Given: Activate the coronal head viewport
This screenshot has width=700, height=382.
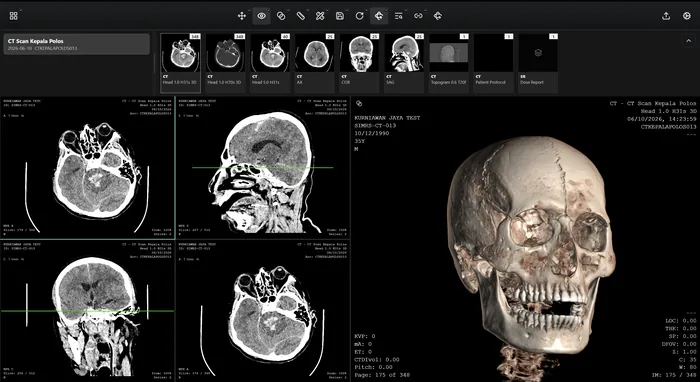Looking at the screenshot, I should pos(87,311).
